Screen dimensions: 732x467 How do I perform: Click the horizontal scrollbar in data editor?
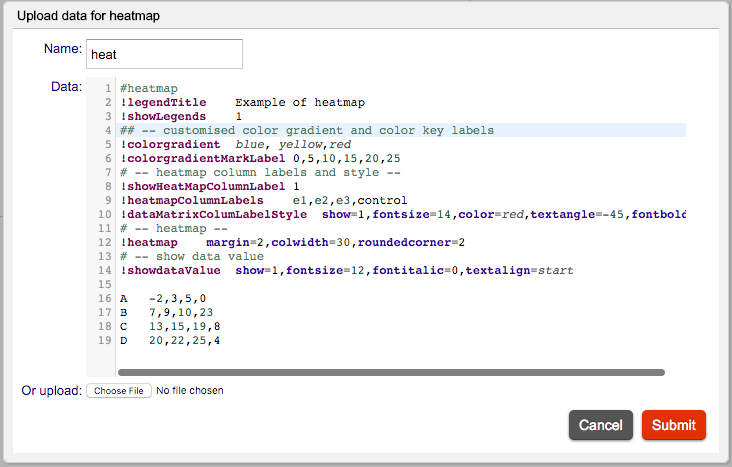(391, 372)
